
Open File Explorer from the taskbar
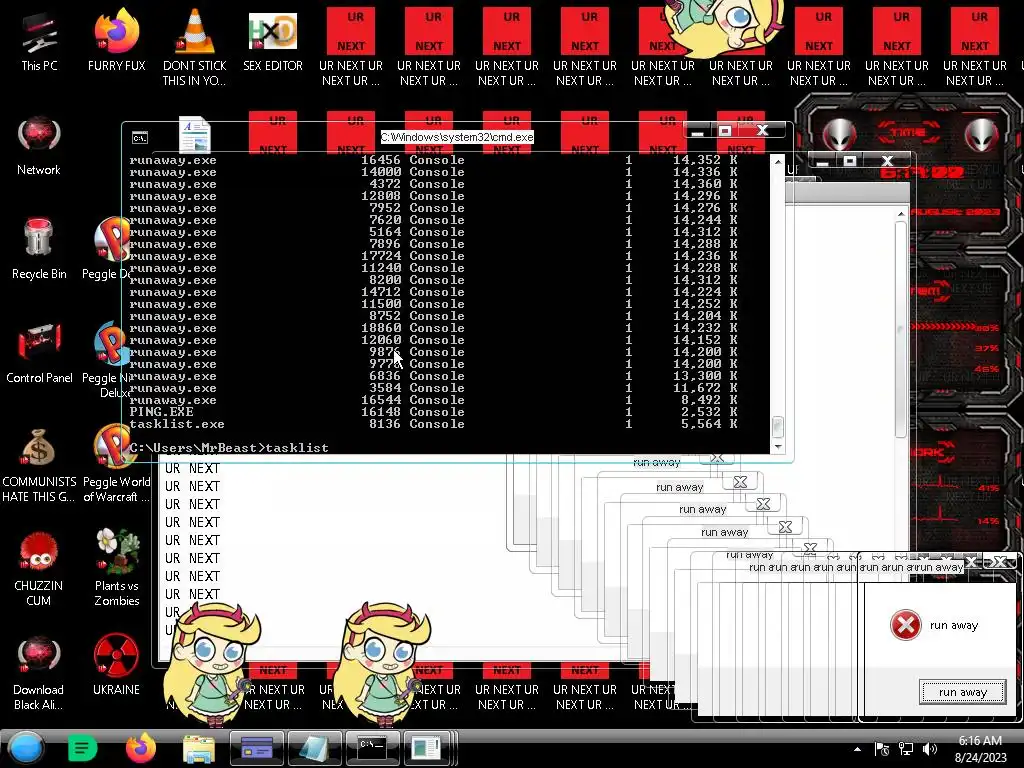click(x=199, y=749)
